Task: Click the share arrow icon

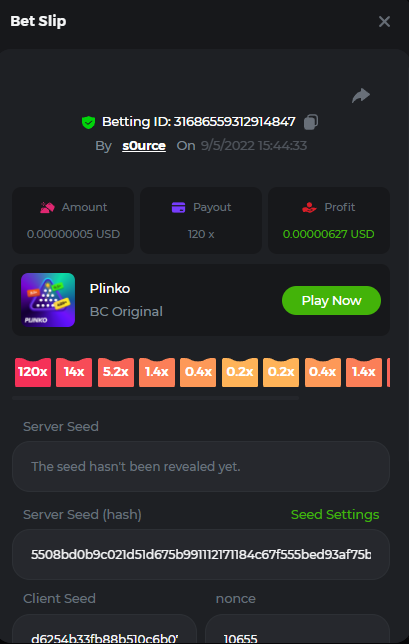Action: pos(361,96)
